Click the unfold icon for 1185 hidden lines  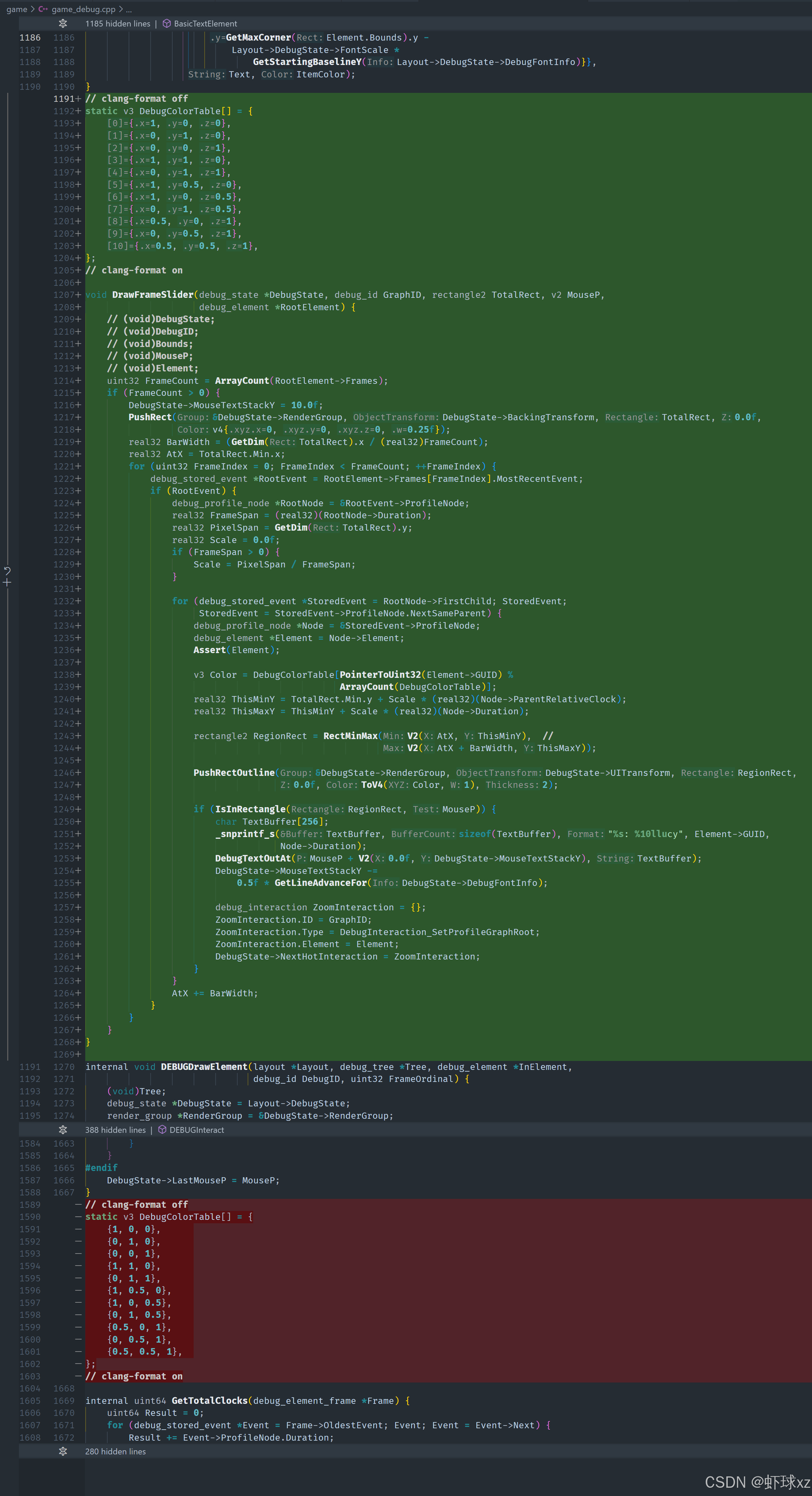(x=63, y=24)
